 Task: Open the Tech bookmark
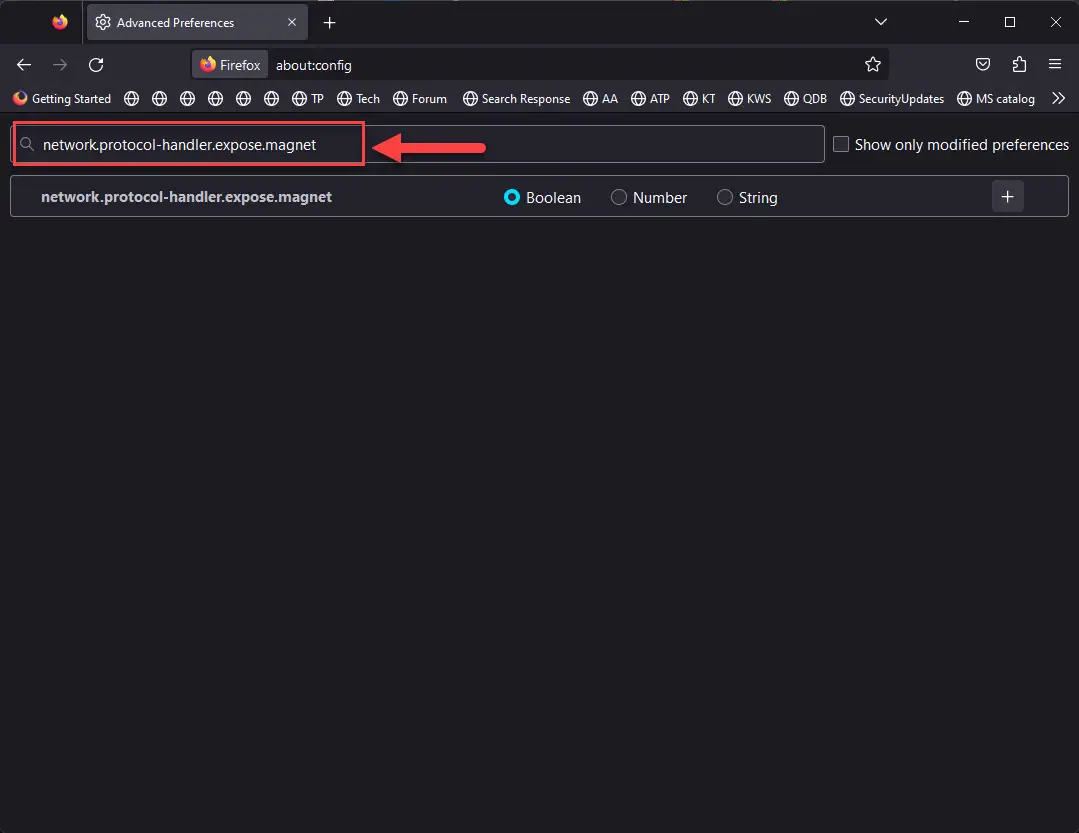[x=359, y=98]
